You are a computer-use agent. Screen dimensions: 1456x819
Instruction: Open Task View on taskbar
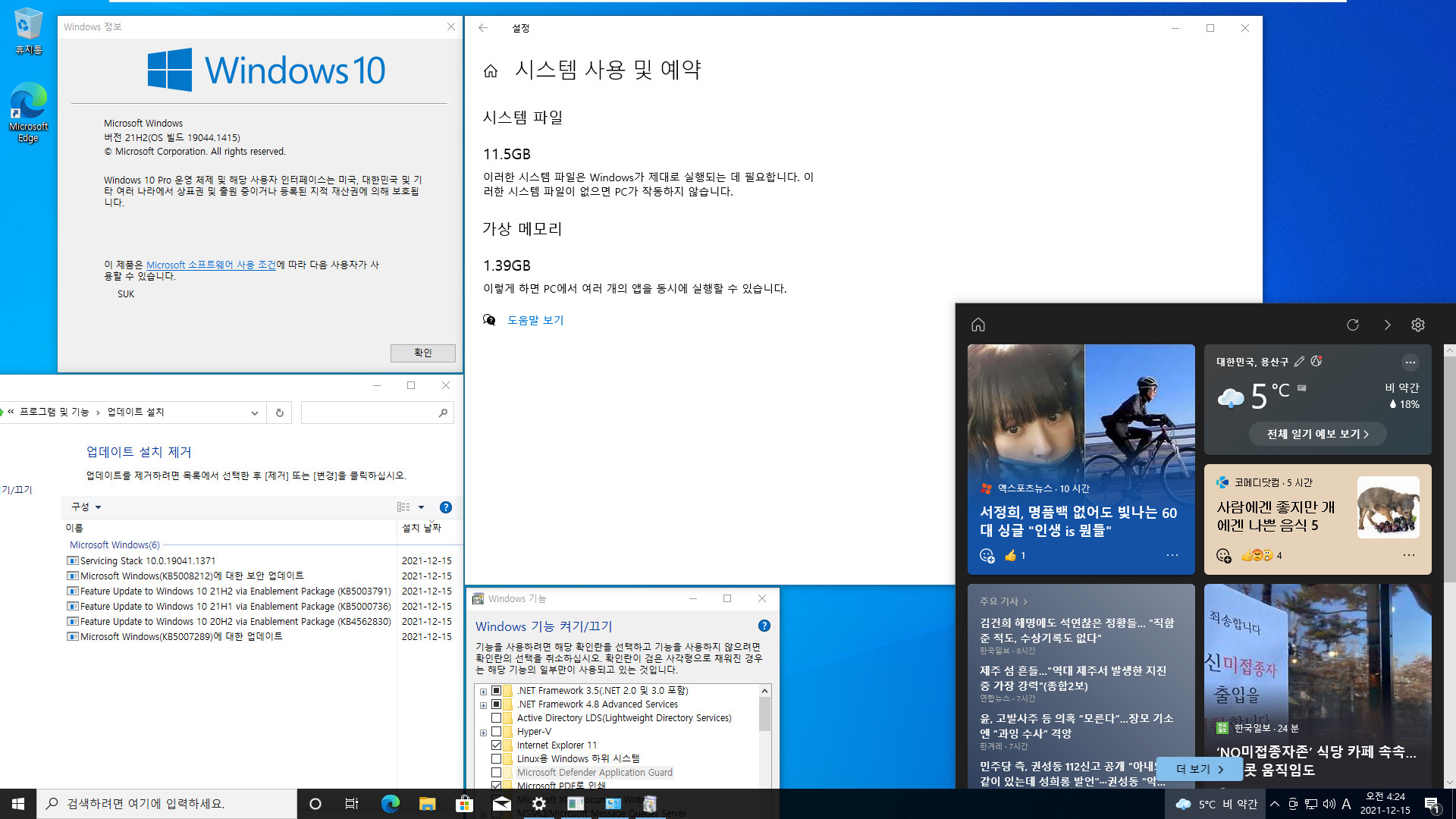(x=352, y=804)
